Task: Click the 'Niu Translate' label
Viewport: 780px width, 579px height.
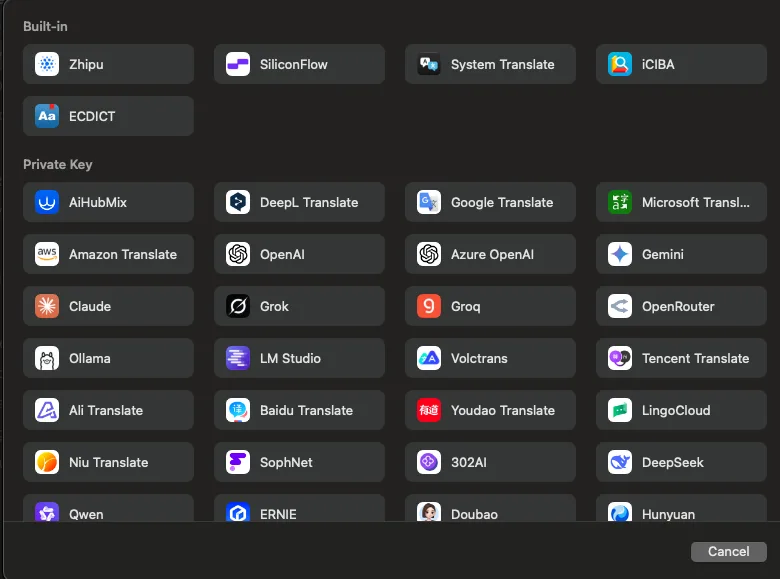Action: tap(108, 463)
